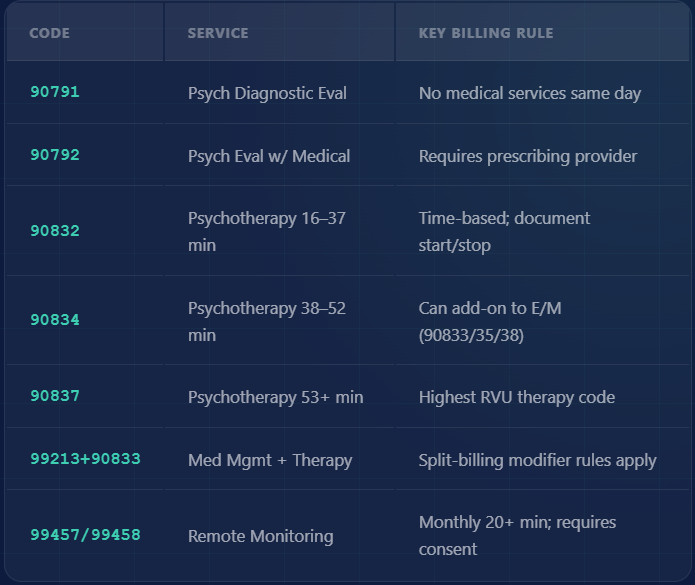This screenshot has width=695, height=585.
Task: Select code 99213+90833 cell
Action: [x=85, y=459]
